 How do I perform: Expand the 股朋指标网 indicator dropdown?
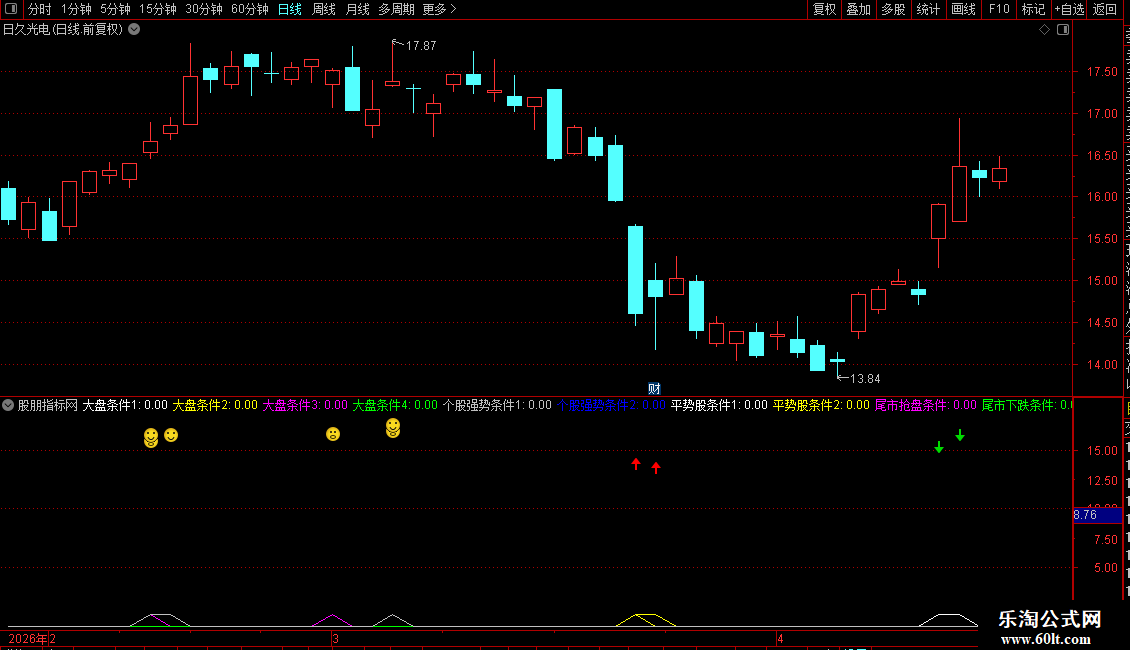pyautogui.click(x=8, y=405)
